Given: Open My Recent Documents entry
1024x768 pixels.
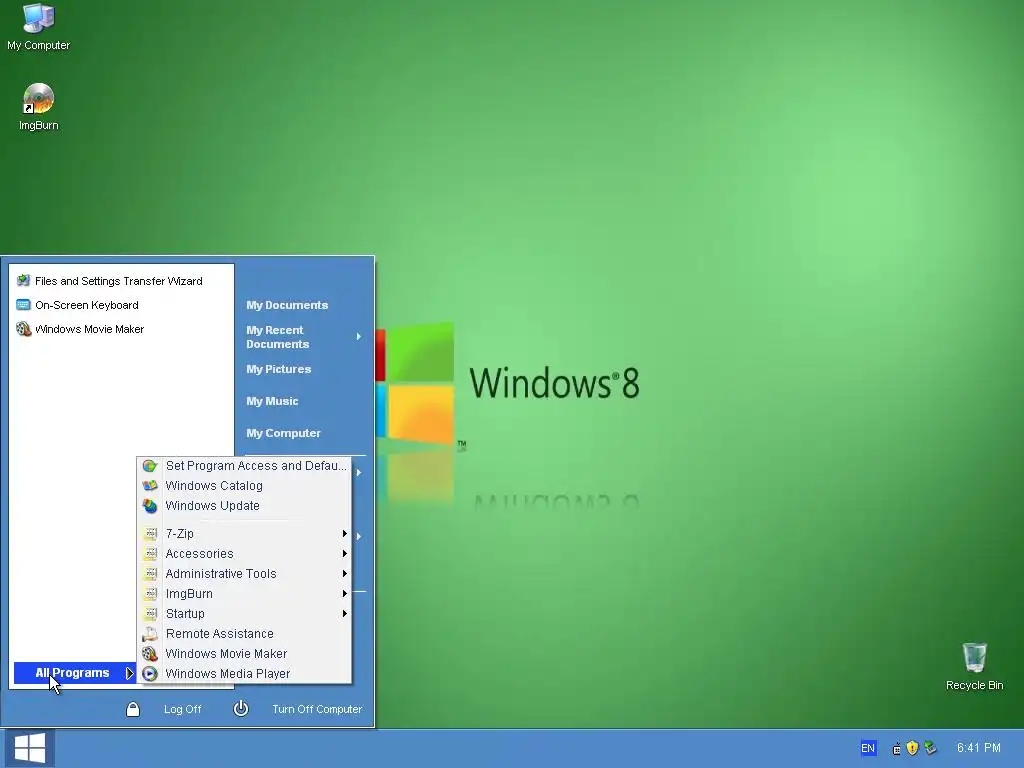Looking at the screenshot, I should 278,337.
